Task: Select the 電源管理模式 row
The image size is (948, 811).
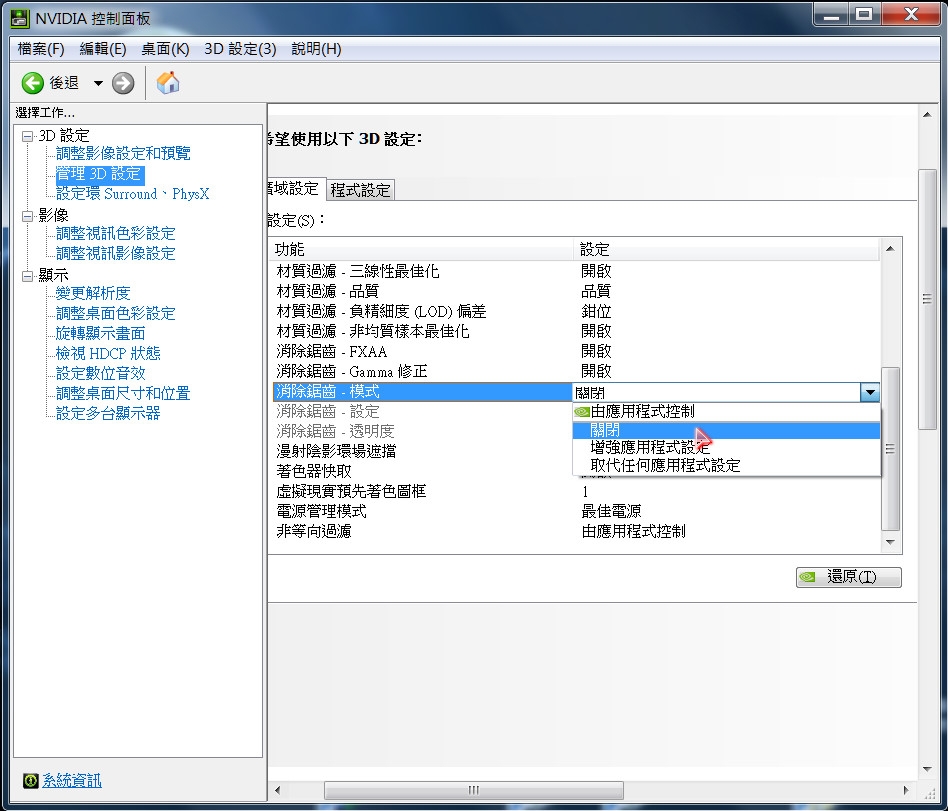Action: [576, 511]
